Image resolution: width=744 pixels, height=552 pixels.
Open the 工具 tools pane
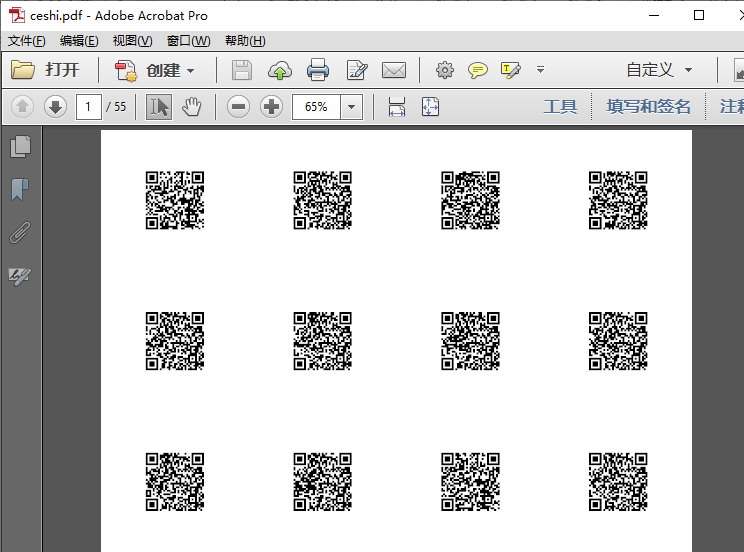pyautogui.click(x=560, y=106)
